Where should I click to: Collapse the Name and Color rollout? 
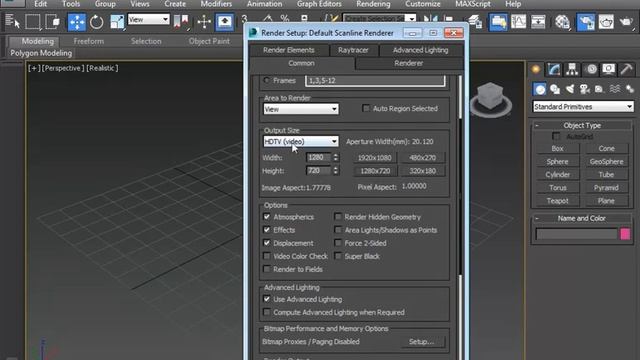point(582,218)
